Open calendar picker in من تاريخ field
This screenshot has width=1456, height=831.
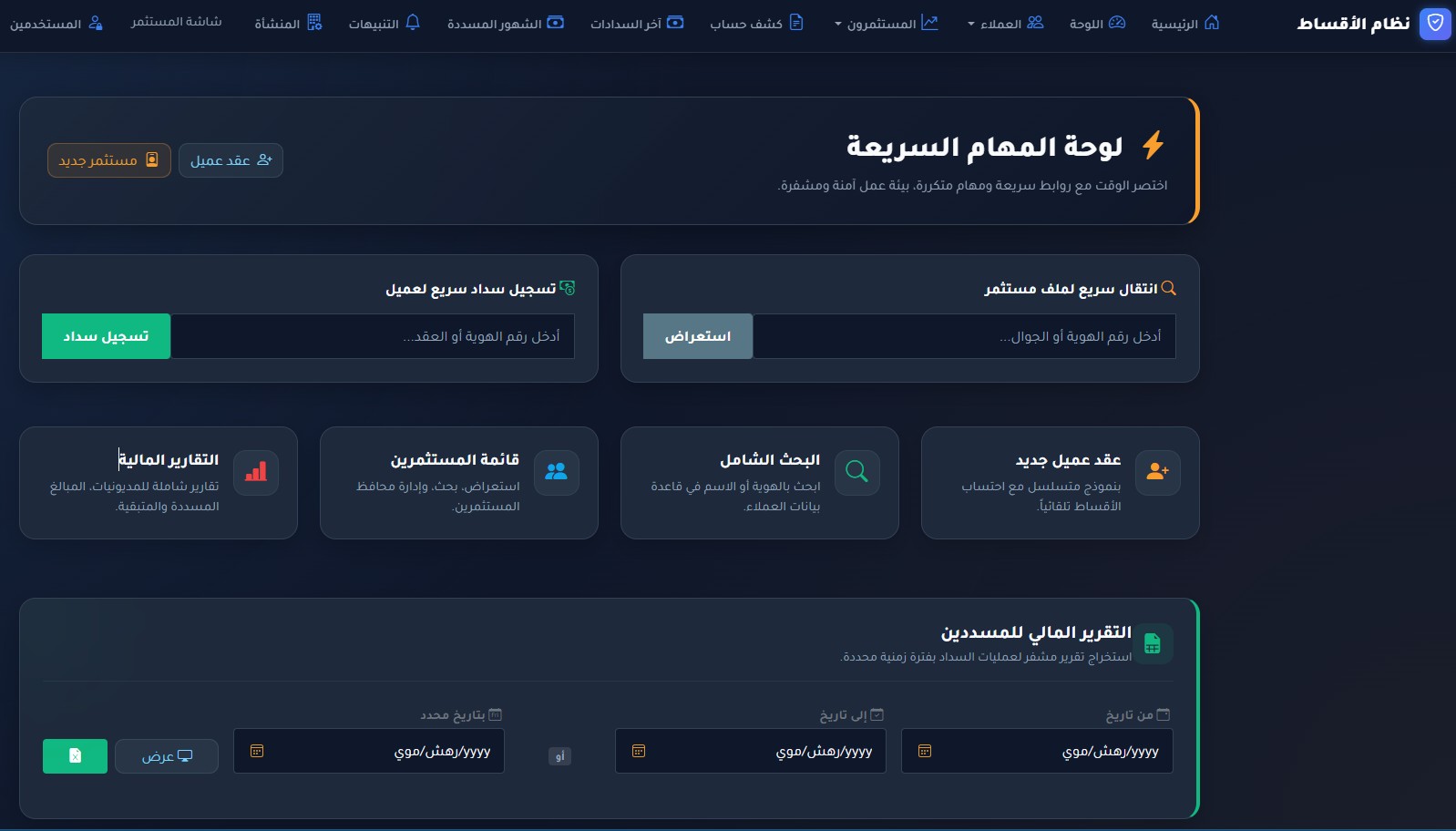coord(925,751)
